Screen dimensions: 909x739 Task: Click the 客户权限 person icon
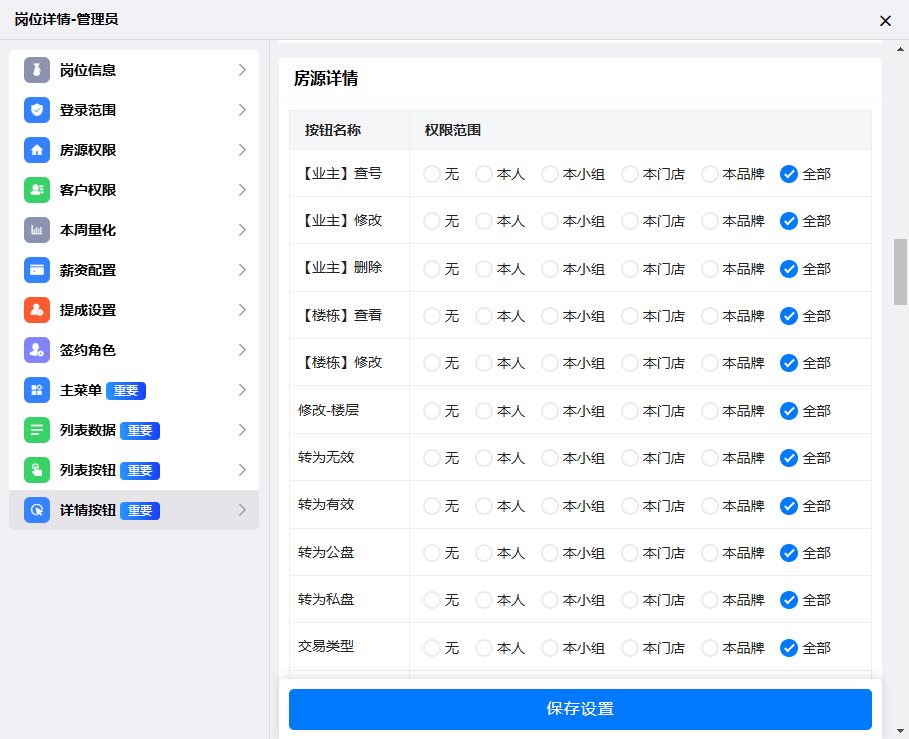point(37,190)
